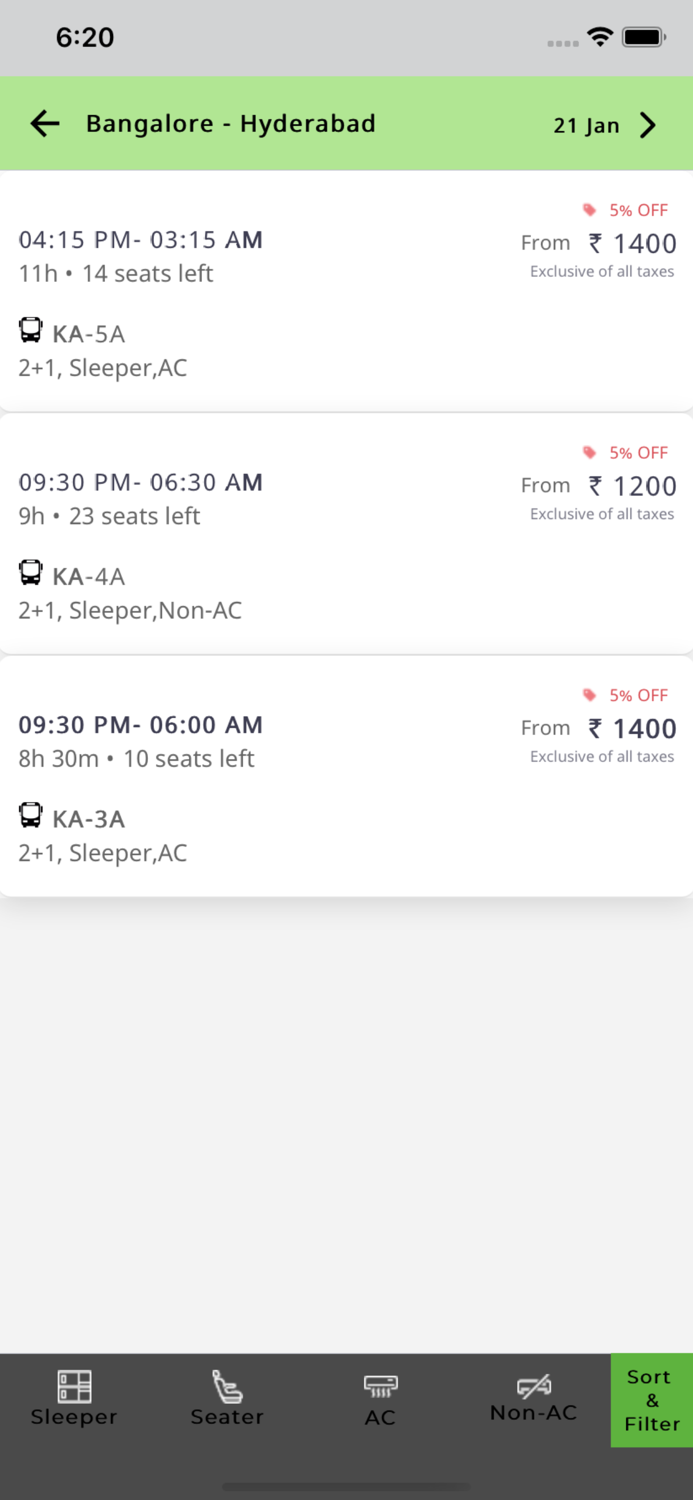The width and height of the screenshot is (693, 1500).
Task: Toggle the Seater filter
Action: 227,1399
